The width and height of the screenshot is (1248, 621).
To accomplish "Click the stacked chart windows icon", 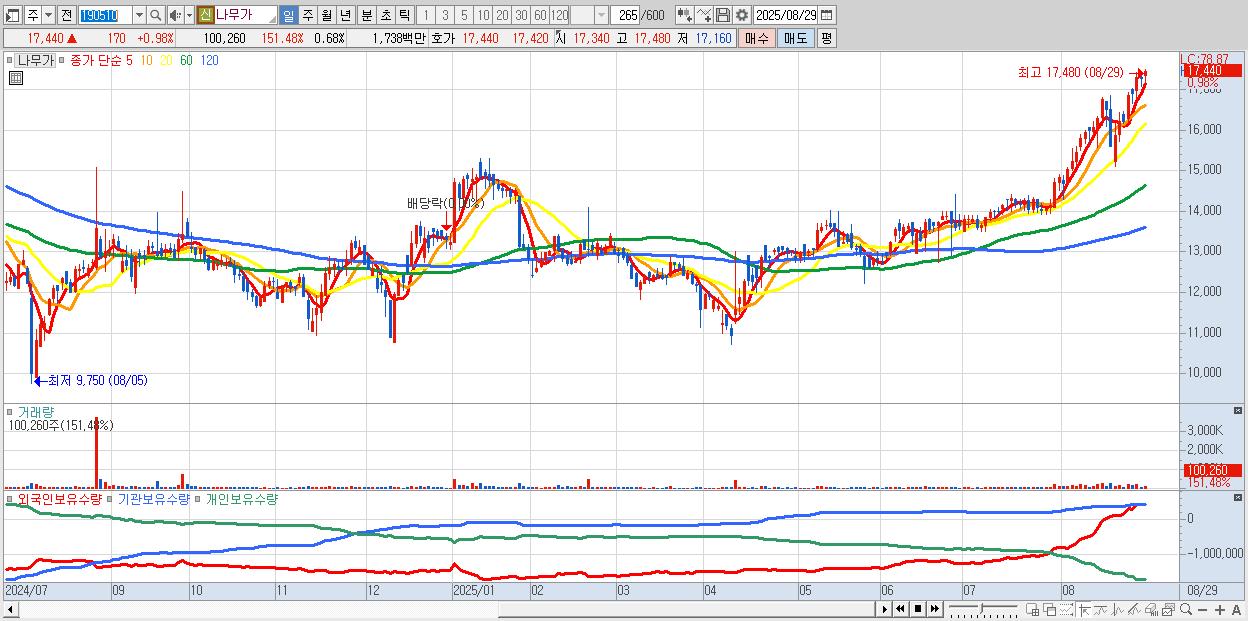I will [1168, 610].
